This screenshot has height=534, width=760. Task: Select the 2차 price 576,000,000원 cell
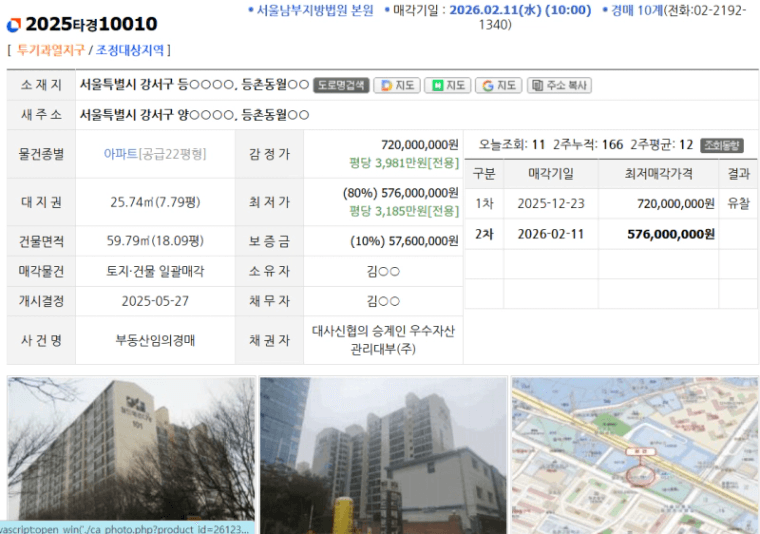(659, 234)
